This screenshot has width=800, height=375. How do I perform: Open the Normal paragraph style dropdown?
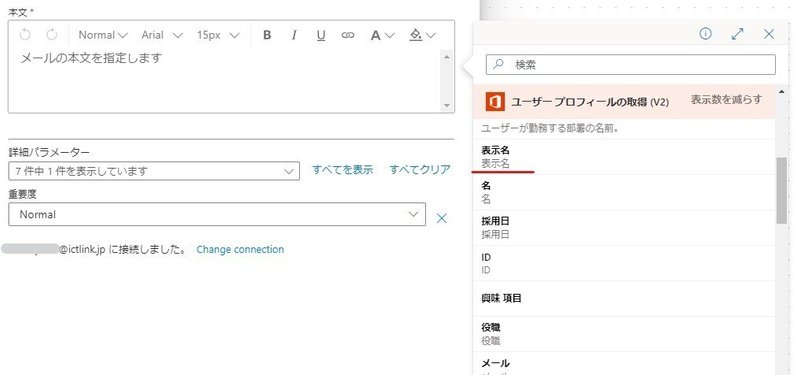[x=103, y=35]
